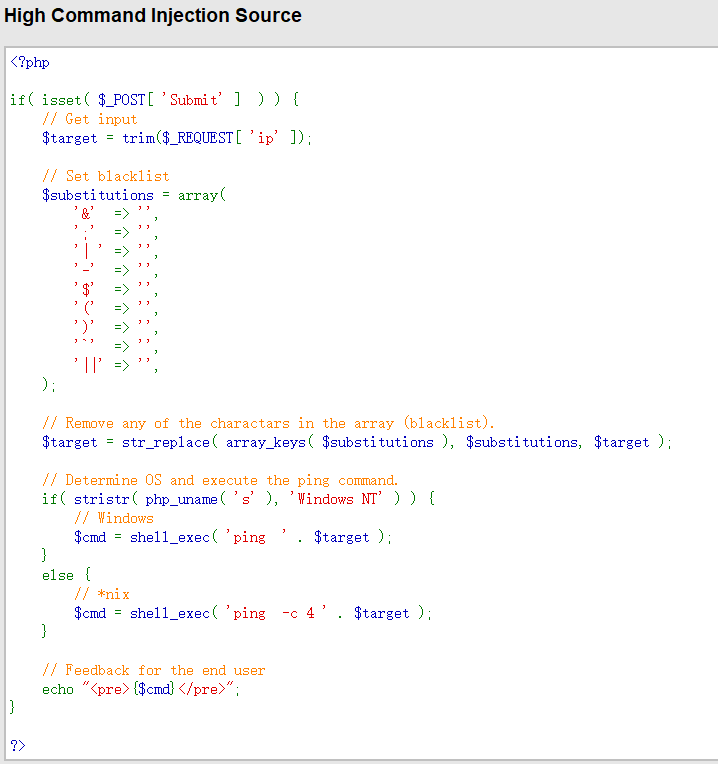Click the '// *nix' comment

pyautogui.click(x=96, y=594)
